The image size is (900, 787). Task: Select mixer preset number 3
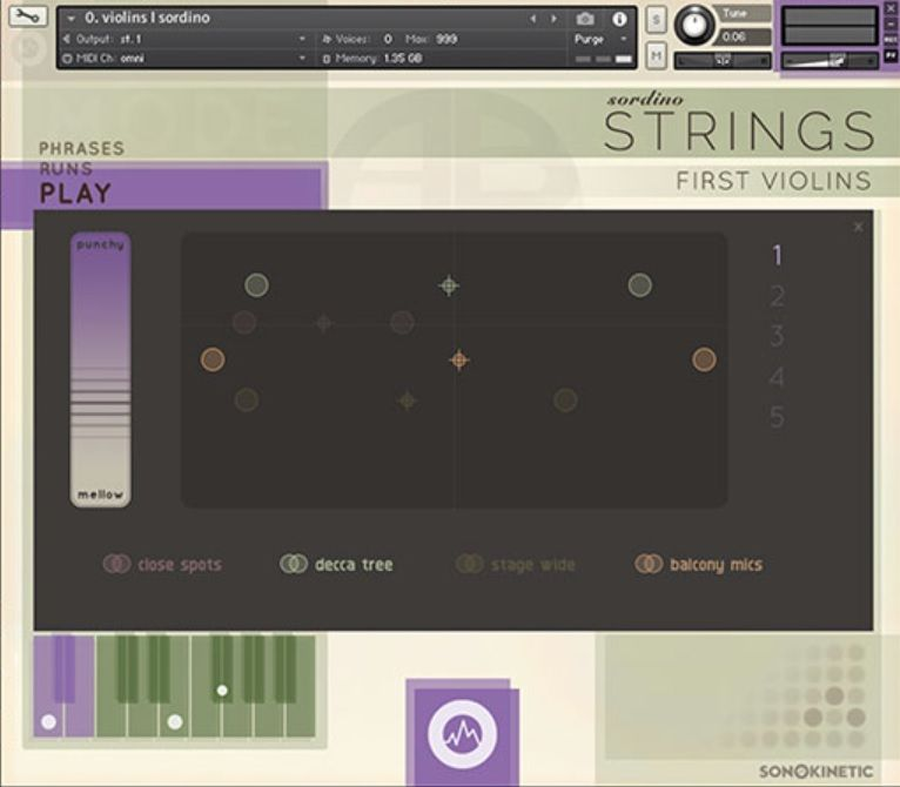(x=777, y=336)
